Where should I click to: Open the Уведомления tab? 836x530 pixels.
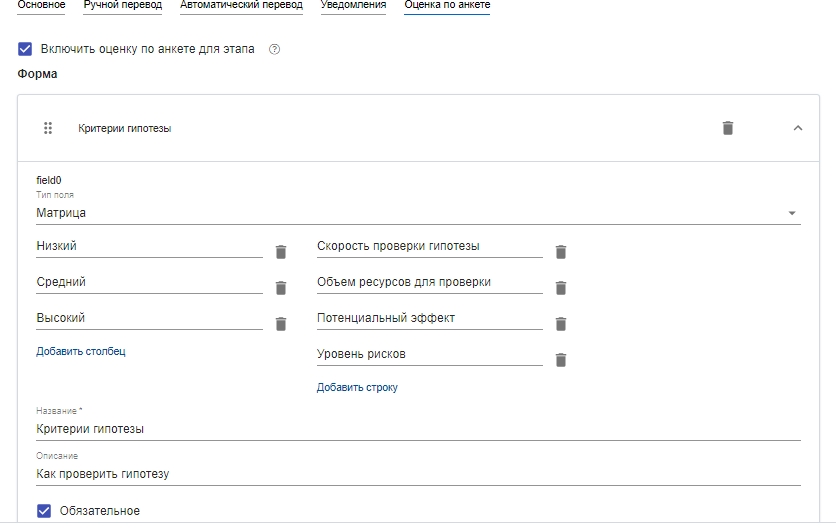[x=353, y=5]
